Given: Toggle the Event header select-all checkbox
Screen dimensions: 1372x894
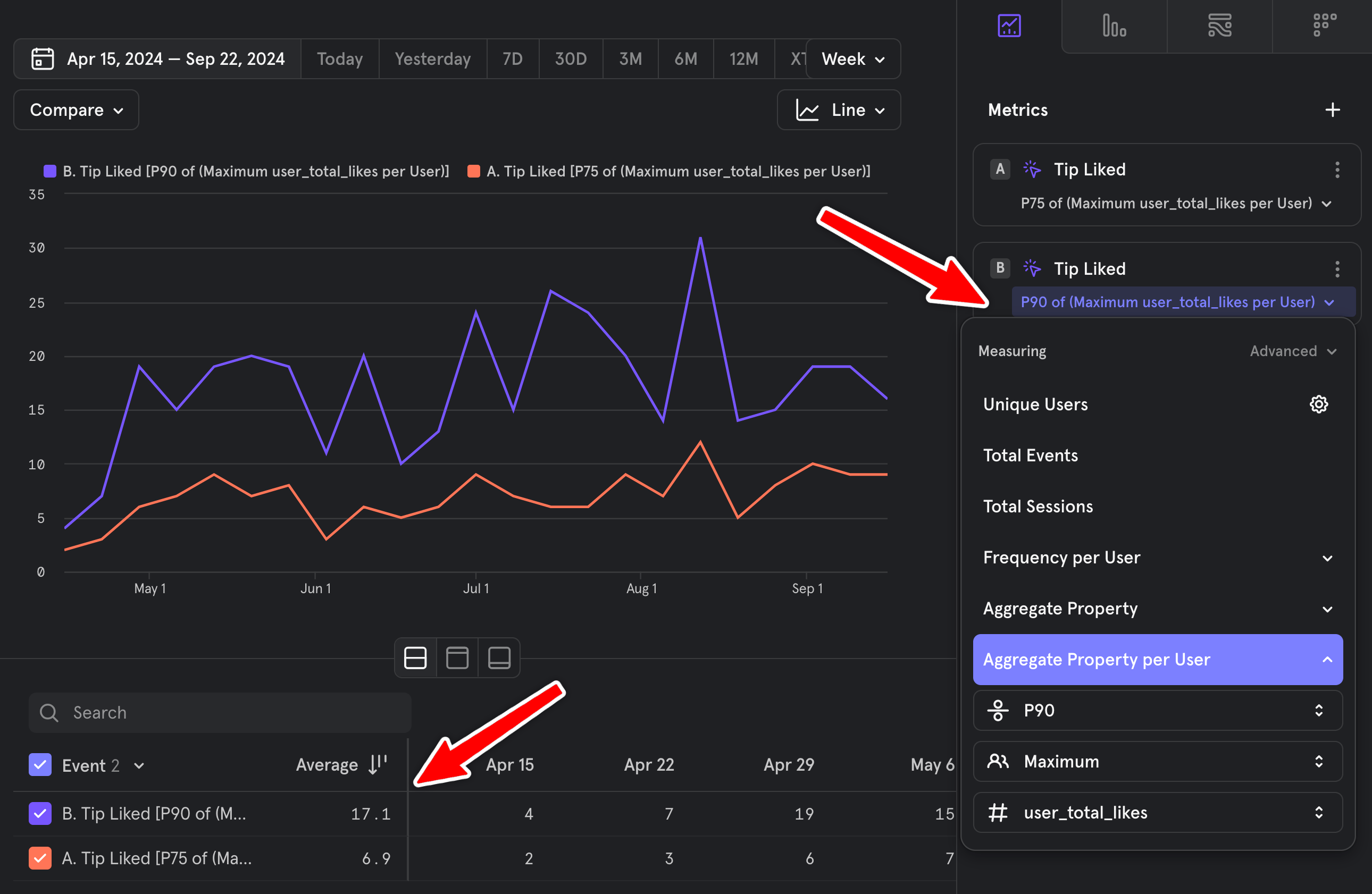Looking at the screenshot, I should point(40,765).
